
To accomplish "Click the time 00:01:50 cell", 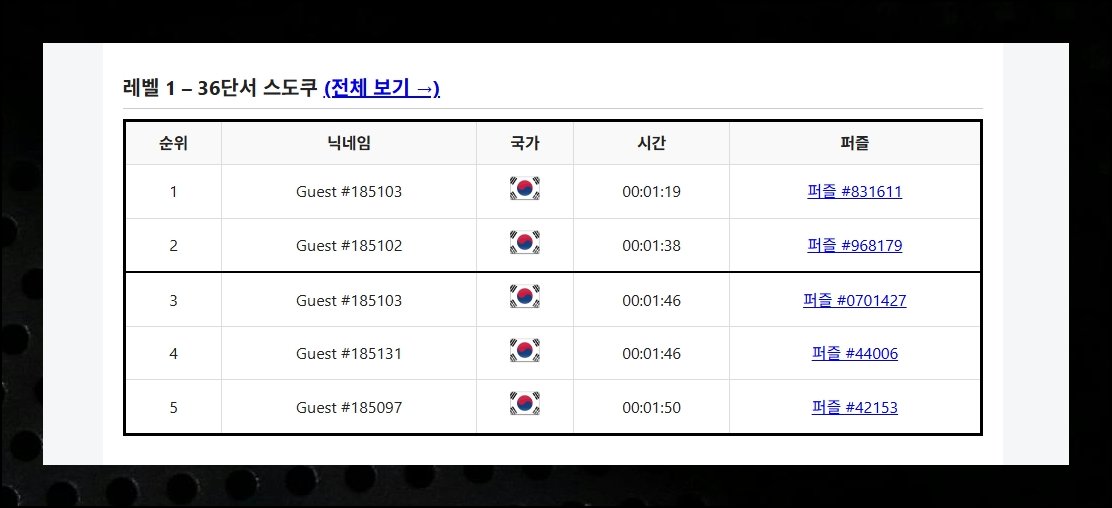I will [651, 407].
